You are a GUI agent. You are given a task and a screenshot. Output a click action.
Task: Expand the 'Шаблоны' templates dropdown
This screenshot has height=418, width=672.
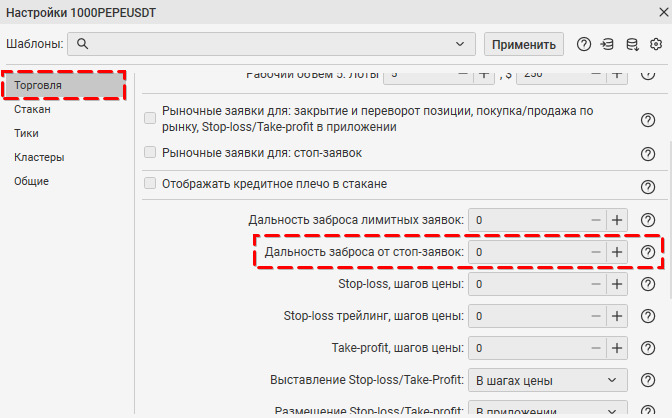[459, 44]
